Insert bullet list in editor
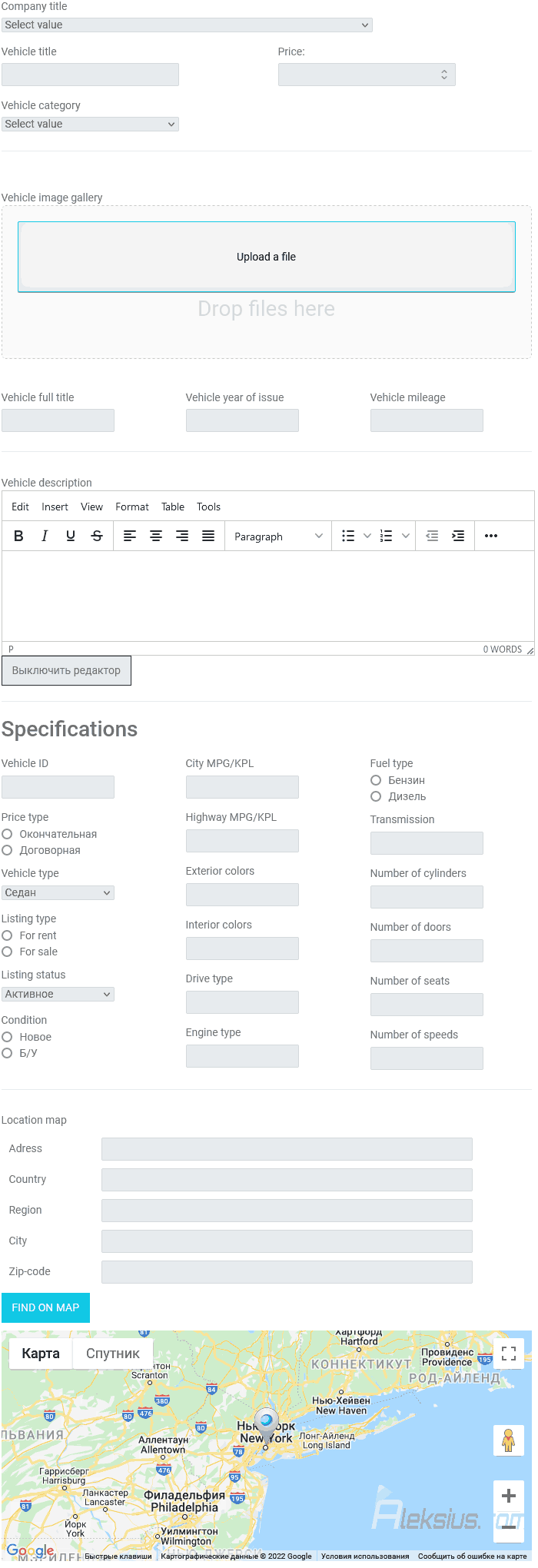The image size is (538, 1568). click(348, 536)
